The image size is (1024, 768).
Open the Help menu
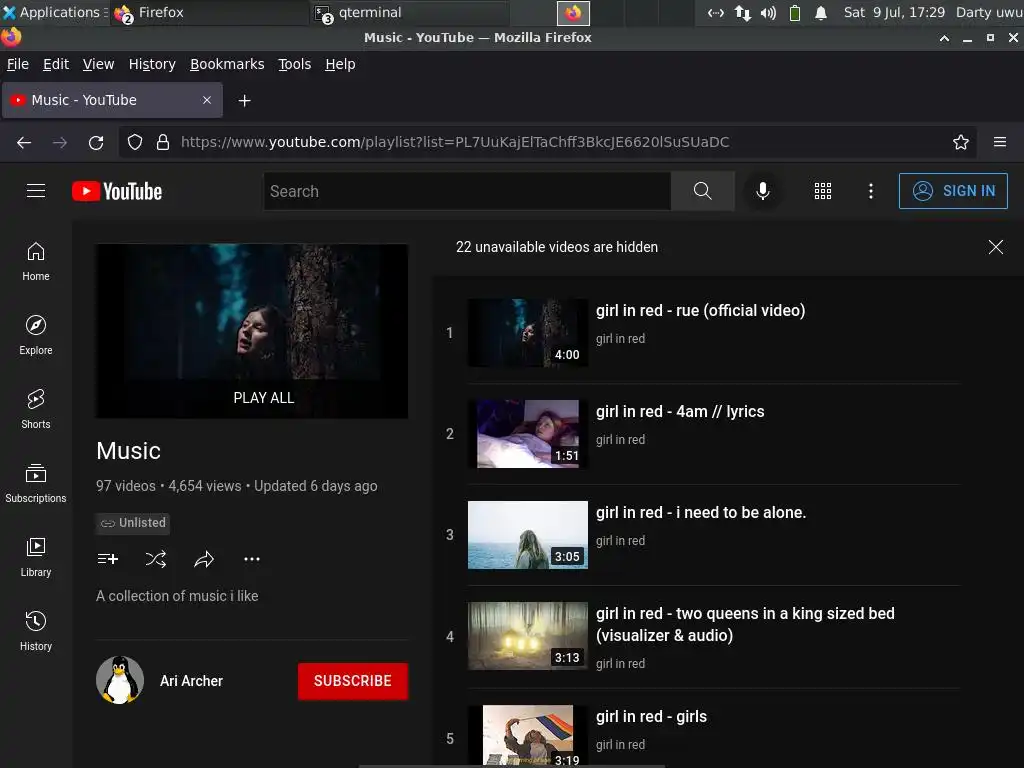340,64
